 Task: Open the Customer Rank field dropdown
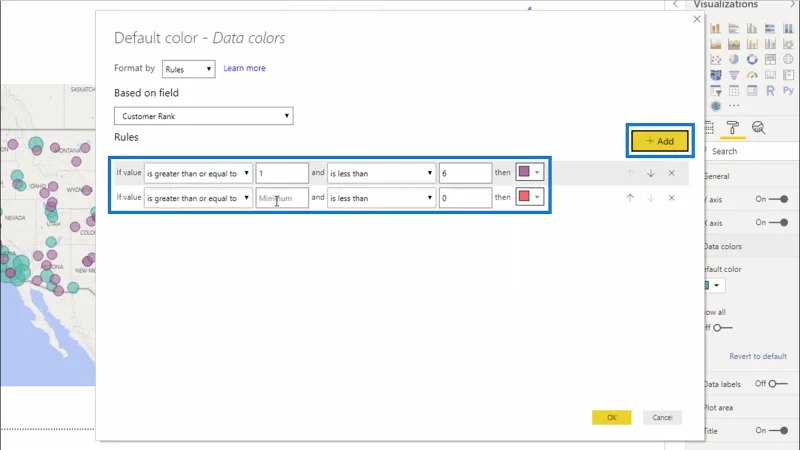click(x=204, y=116)
